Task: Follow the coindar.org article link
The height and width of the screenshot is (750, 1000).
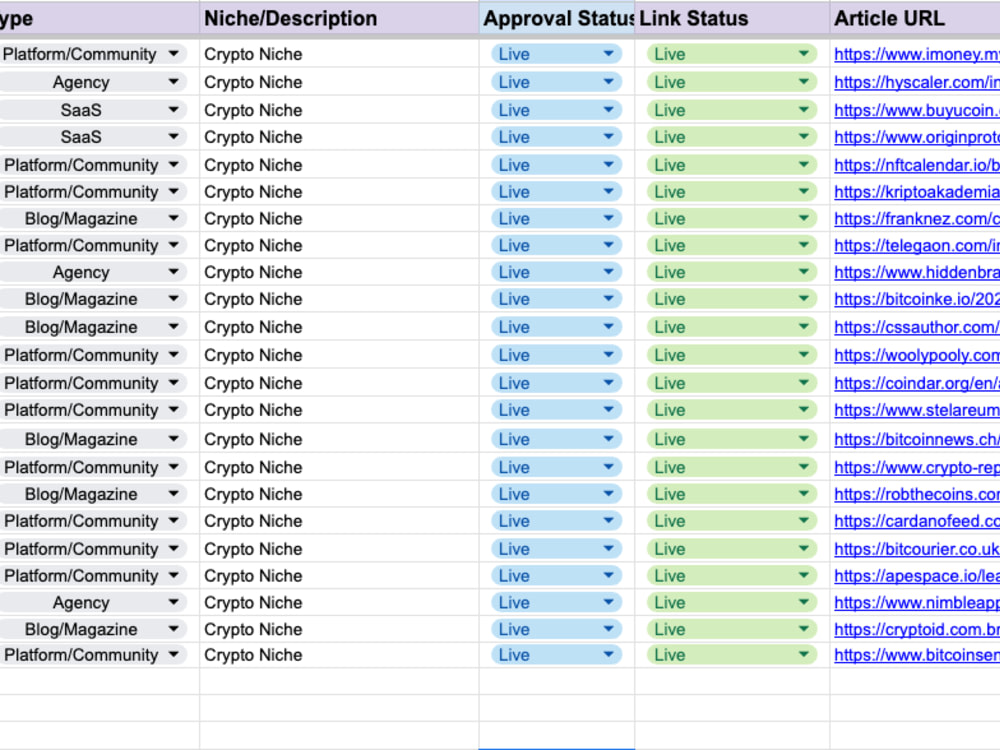Action: (916, 383)
